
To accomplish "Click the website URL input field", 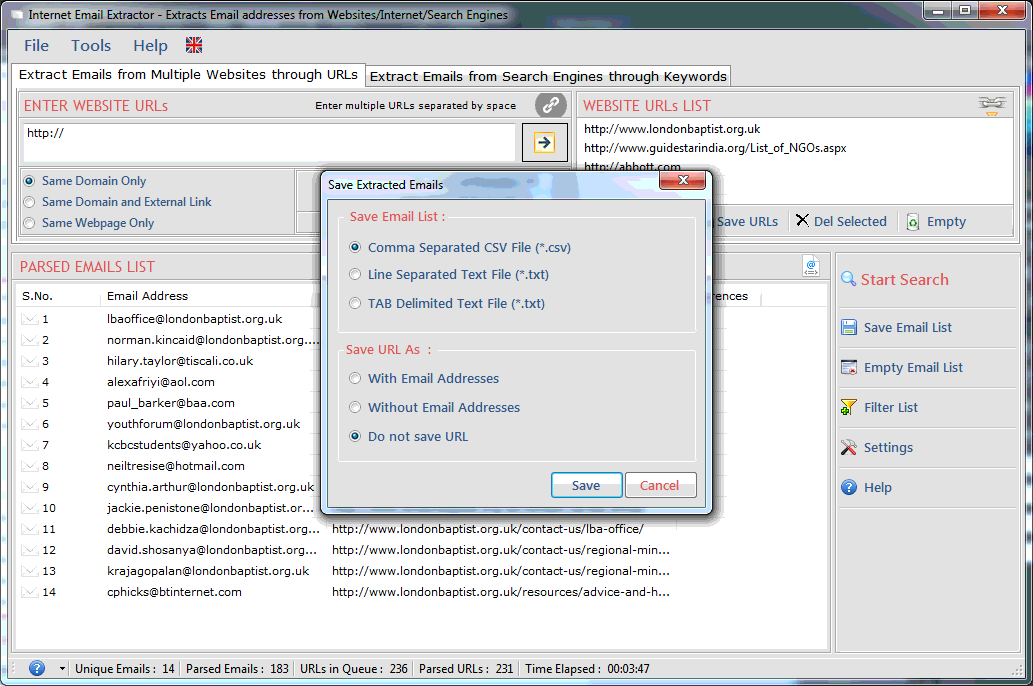I will tap(268, 142).
